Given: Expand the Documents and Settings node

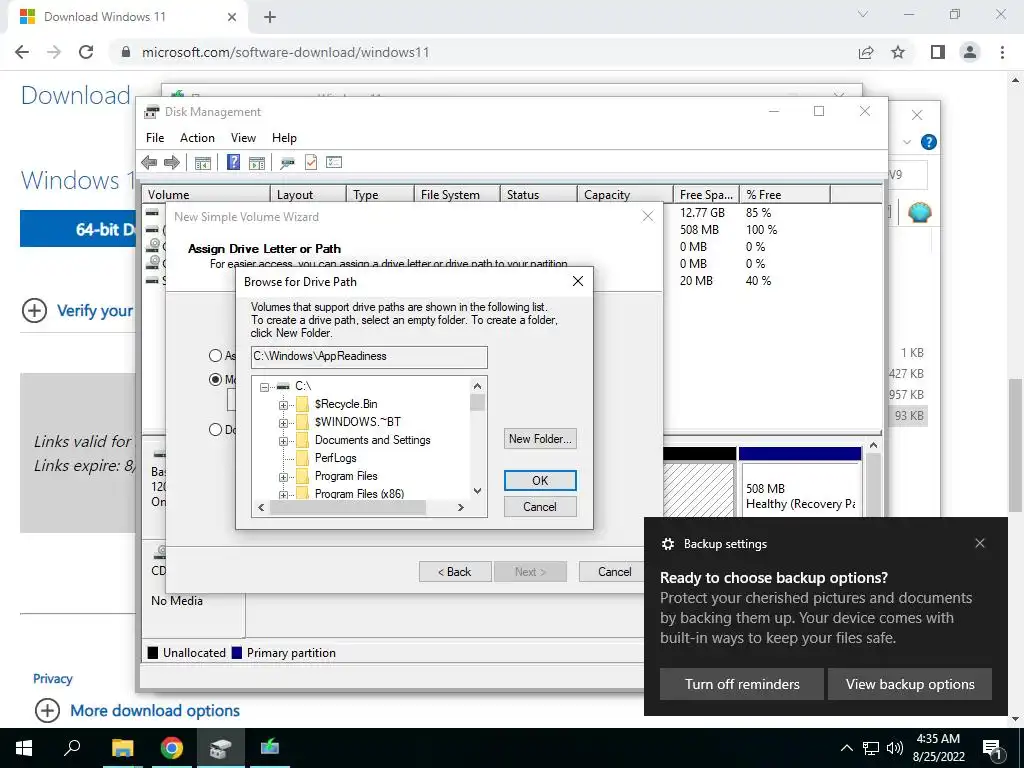Looking at the screenshot, I should [283, 441].
